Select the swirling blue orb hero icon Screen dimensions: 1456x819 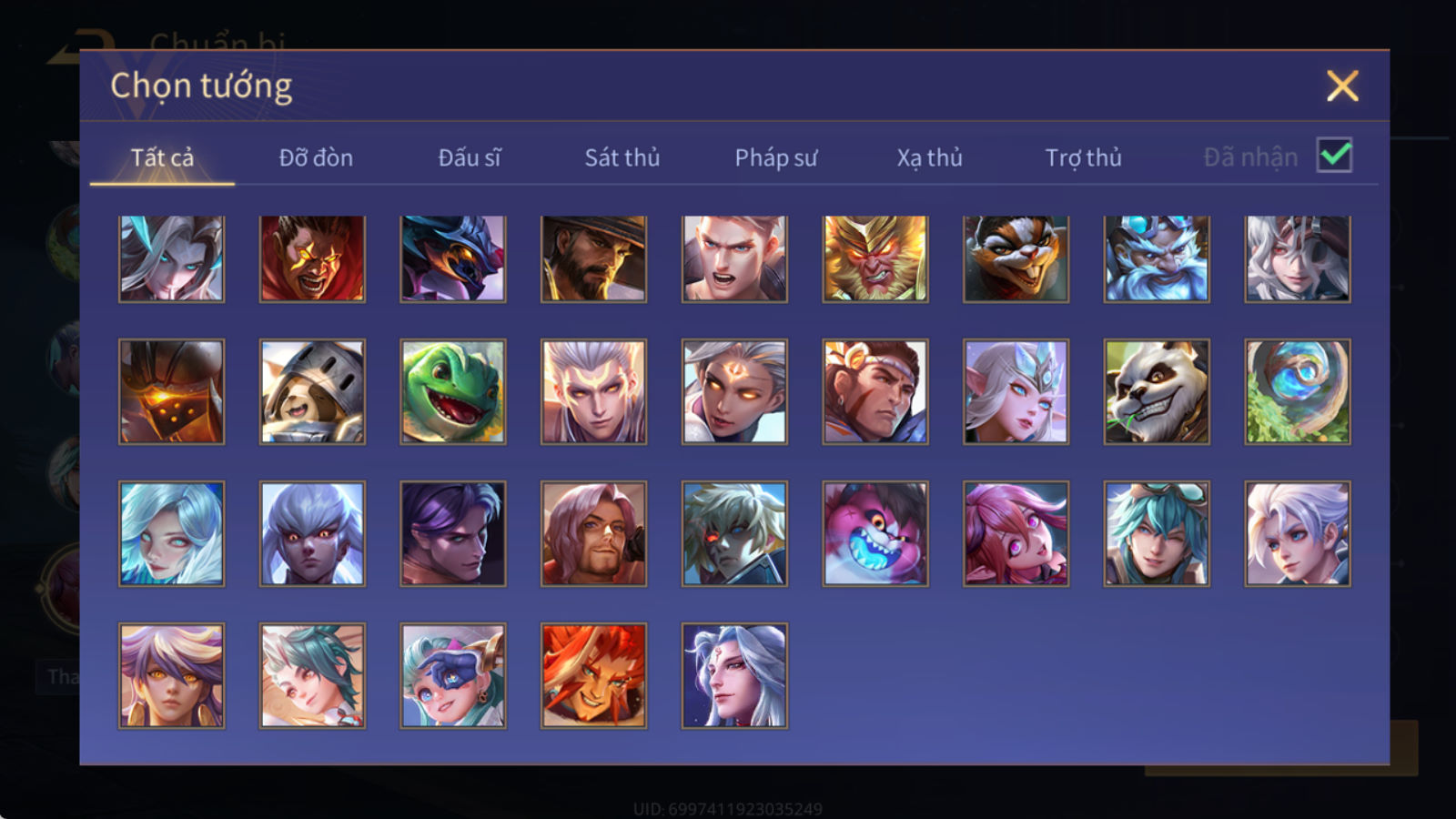(1298, 392)
